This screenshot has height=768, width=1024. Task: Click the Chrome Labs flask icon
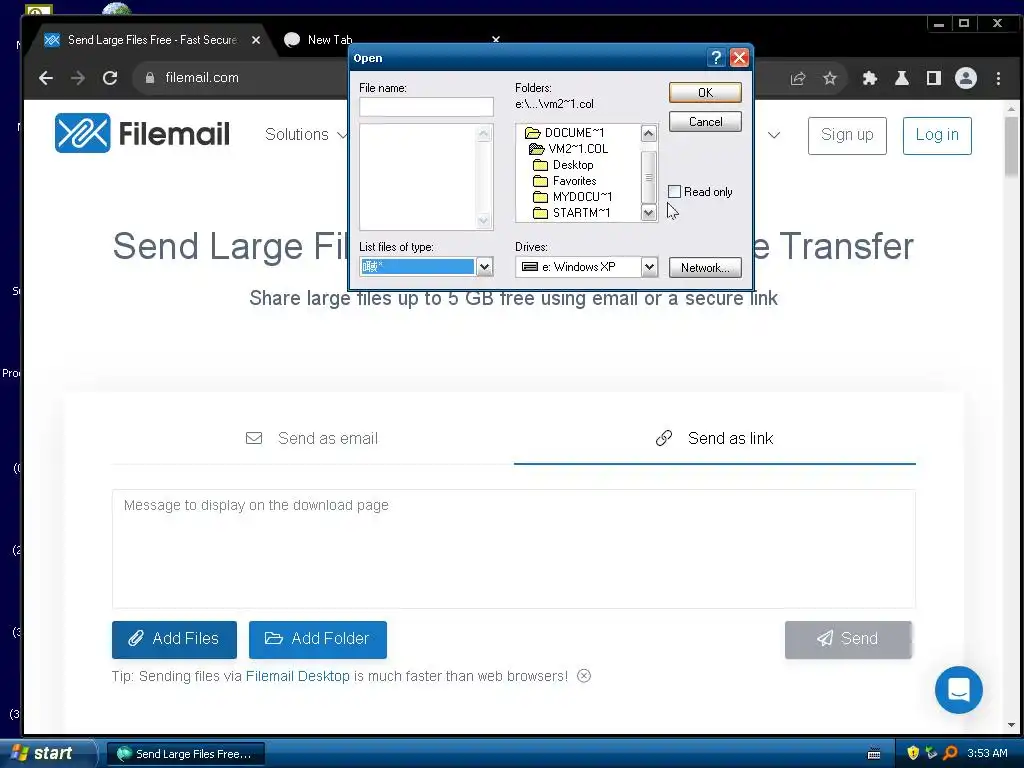(x=901, y=79)
